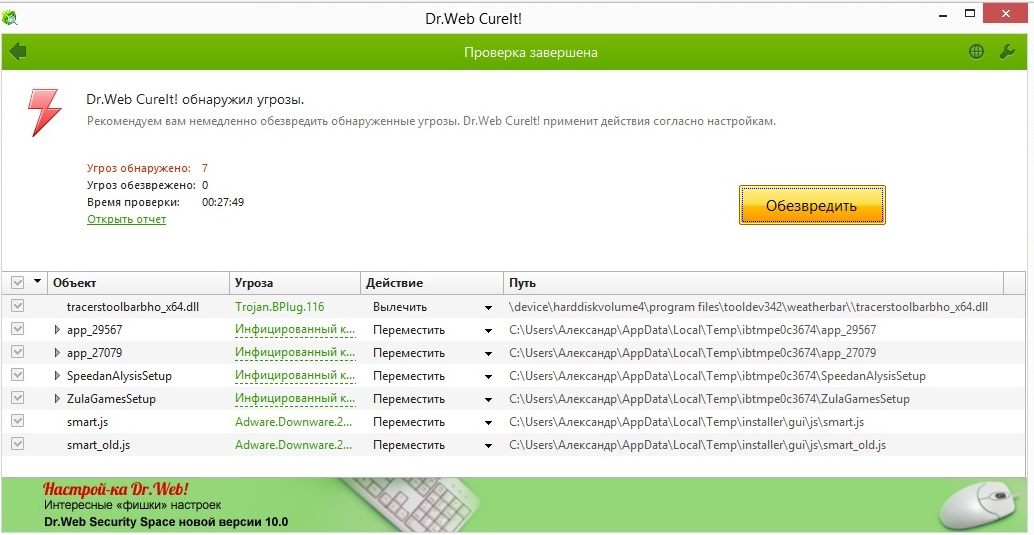
Task: Open action dropdown for smart.js
Action: coord(488,423)
